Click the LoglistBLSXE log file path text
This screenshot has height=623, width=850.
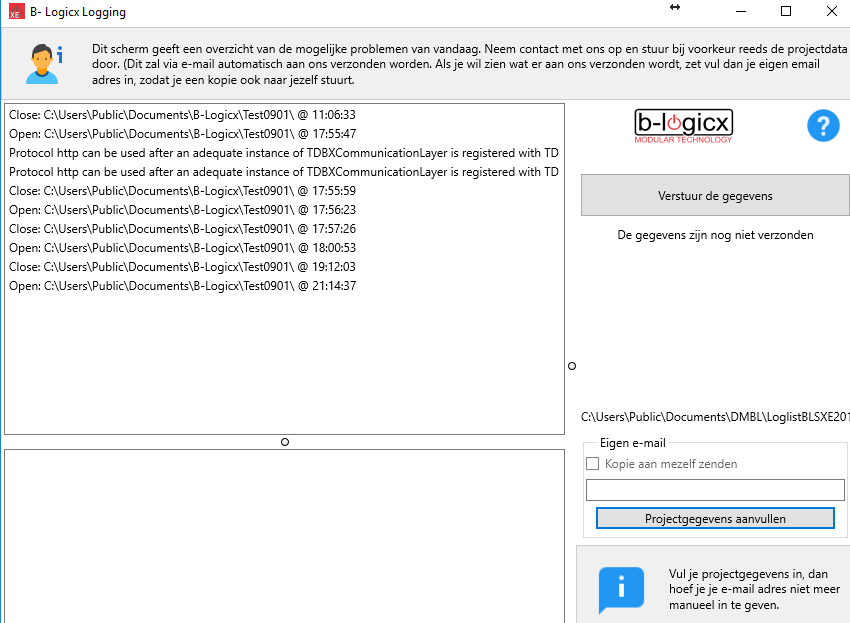click(x=715, y=416)
